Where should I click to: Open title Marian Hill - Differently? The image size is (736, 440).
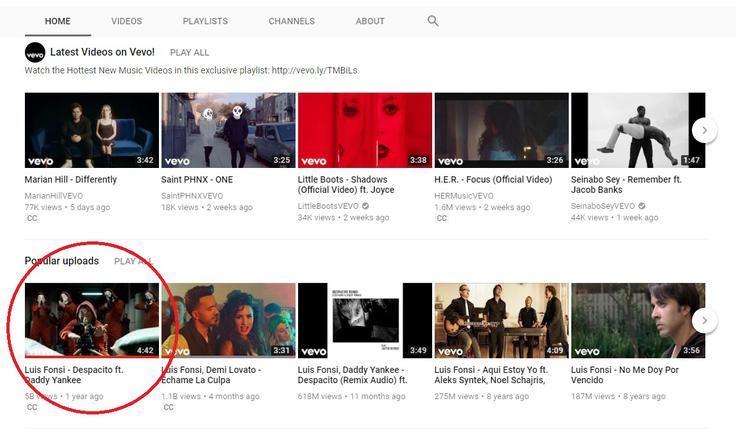click(x=70, y=179)
